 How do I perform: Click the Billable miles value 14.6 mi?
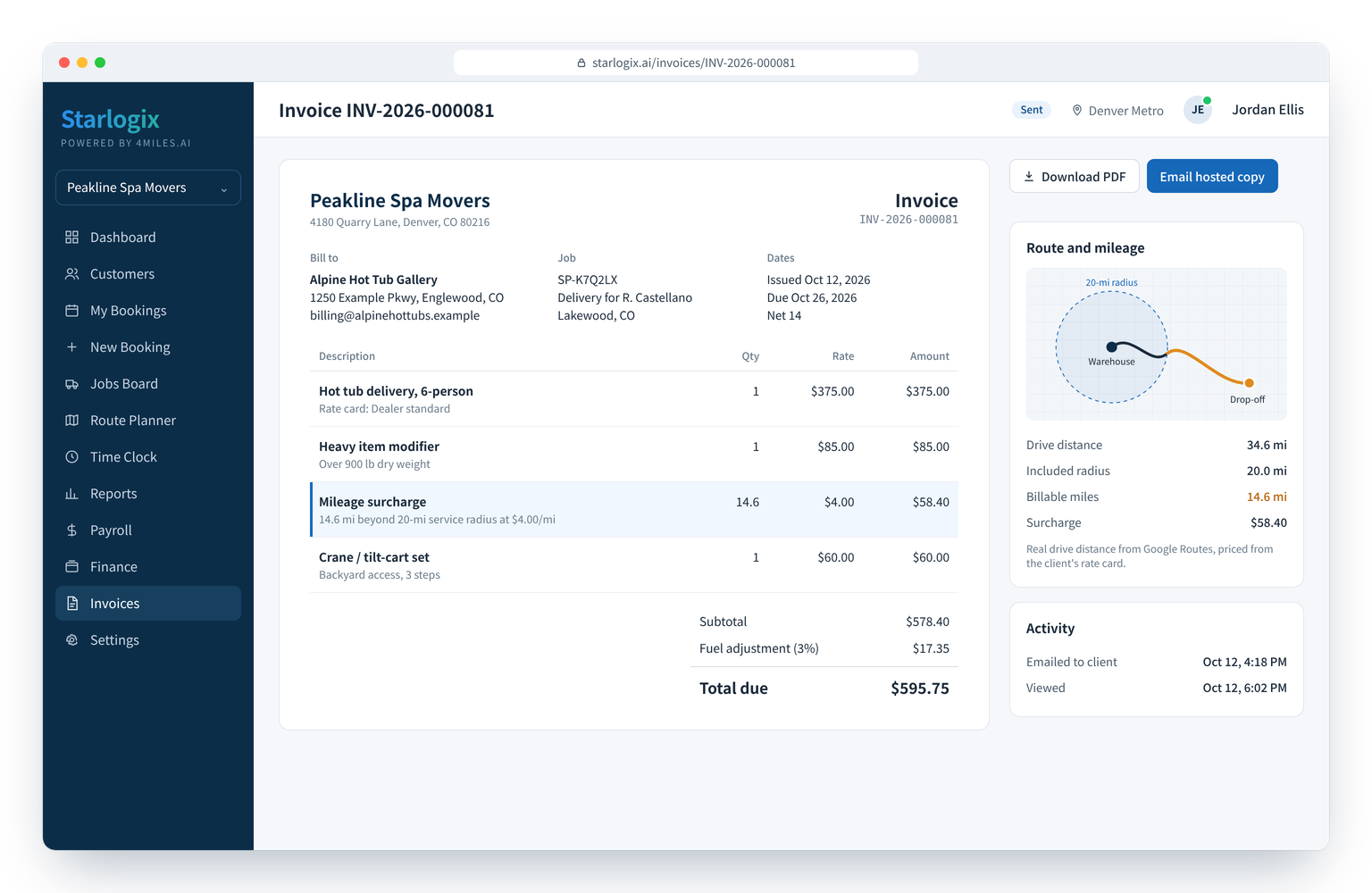[x=1267, y=497]
